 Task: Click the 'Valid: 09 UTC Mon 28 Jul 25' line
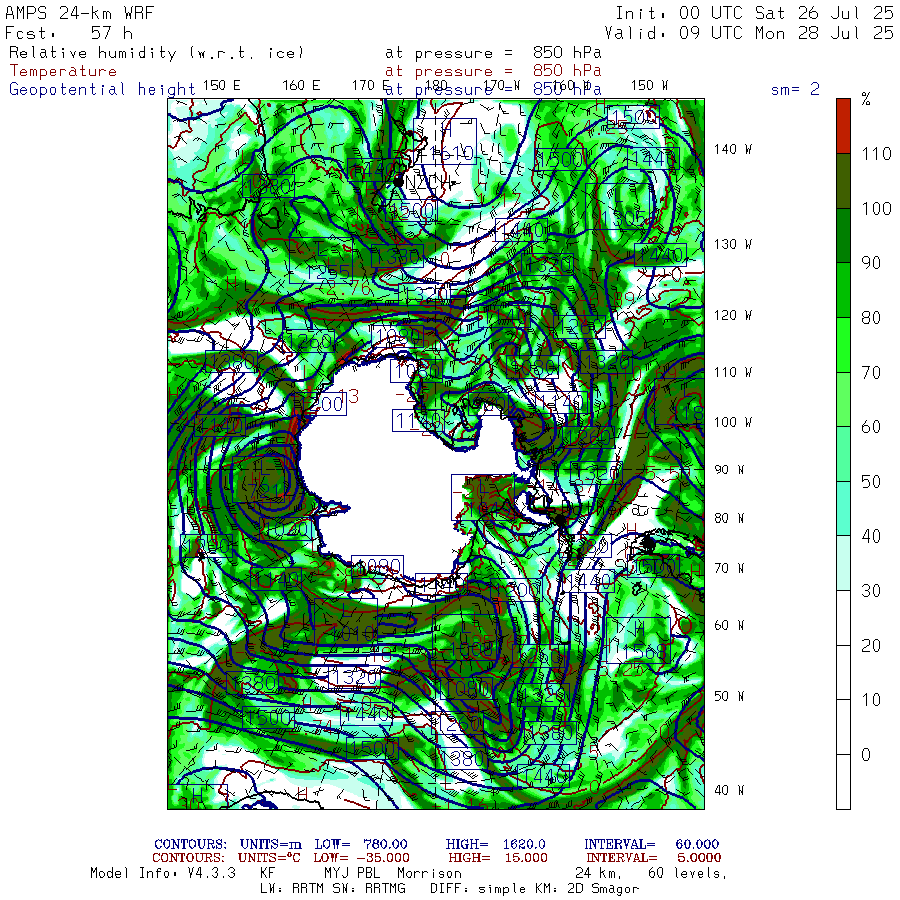(749, 33)
